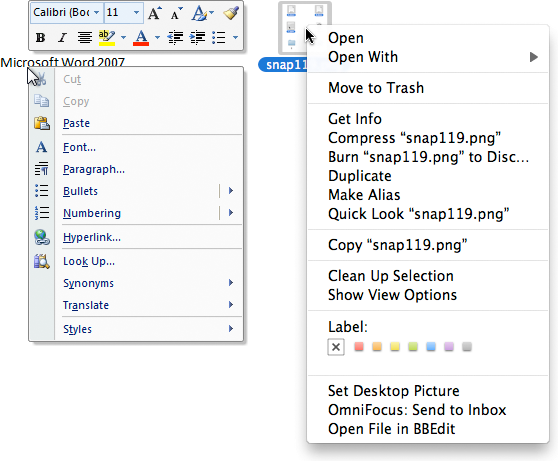Choose Make Alias
This screenshot has width=558, height=461.
[364, 195]
